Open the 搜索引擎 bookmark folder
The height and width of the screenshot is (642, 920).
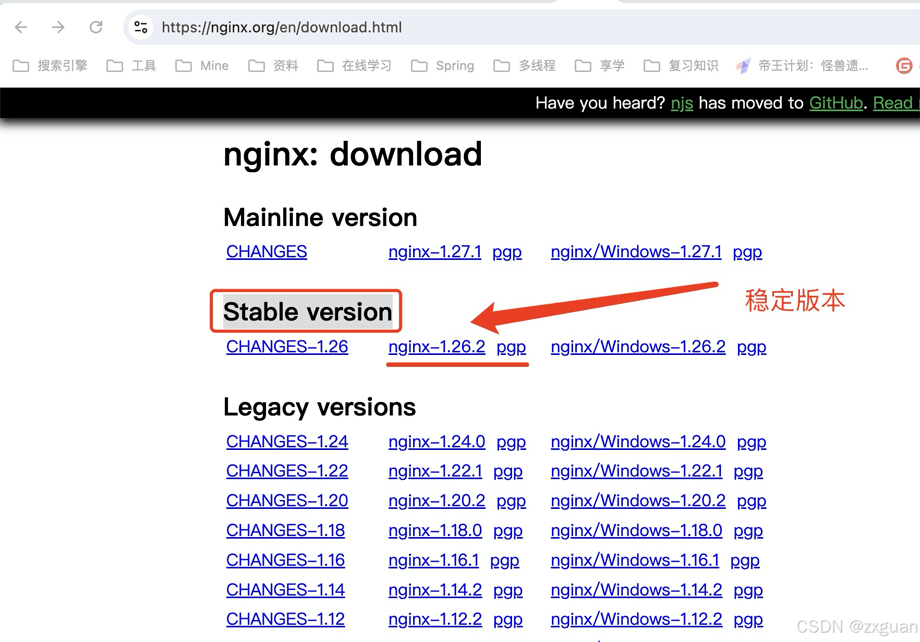point(51,66)
